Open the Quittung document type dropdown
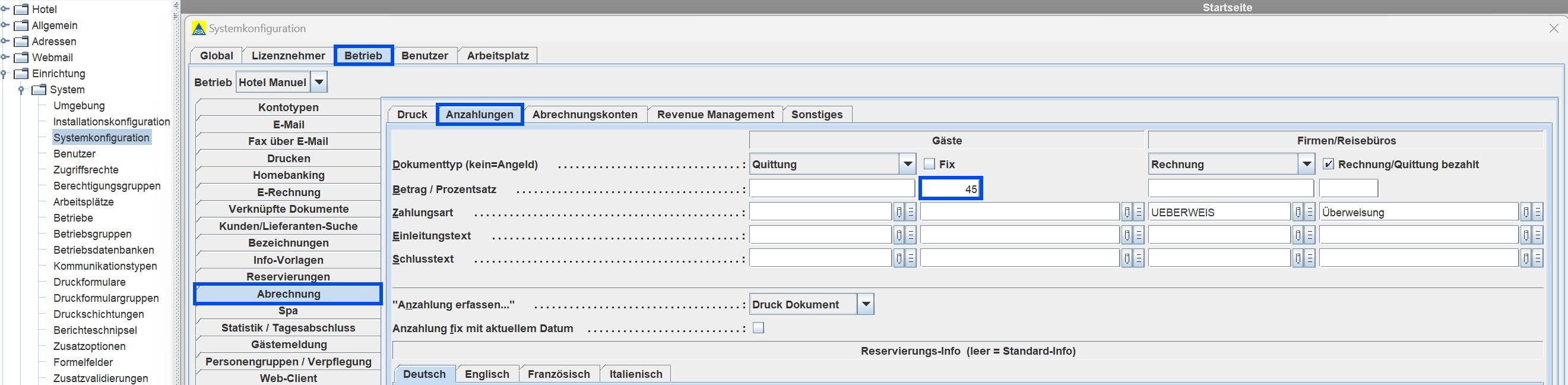Screen dimensions: 1568x385 [908, 164]
